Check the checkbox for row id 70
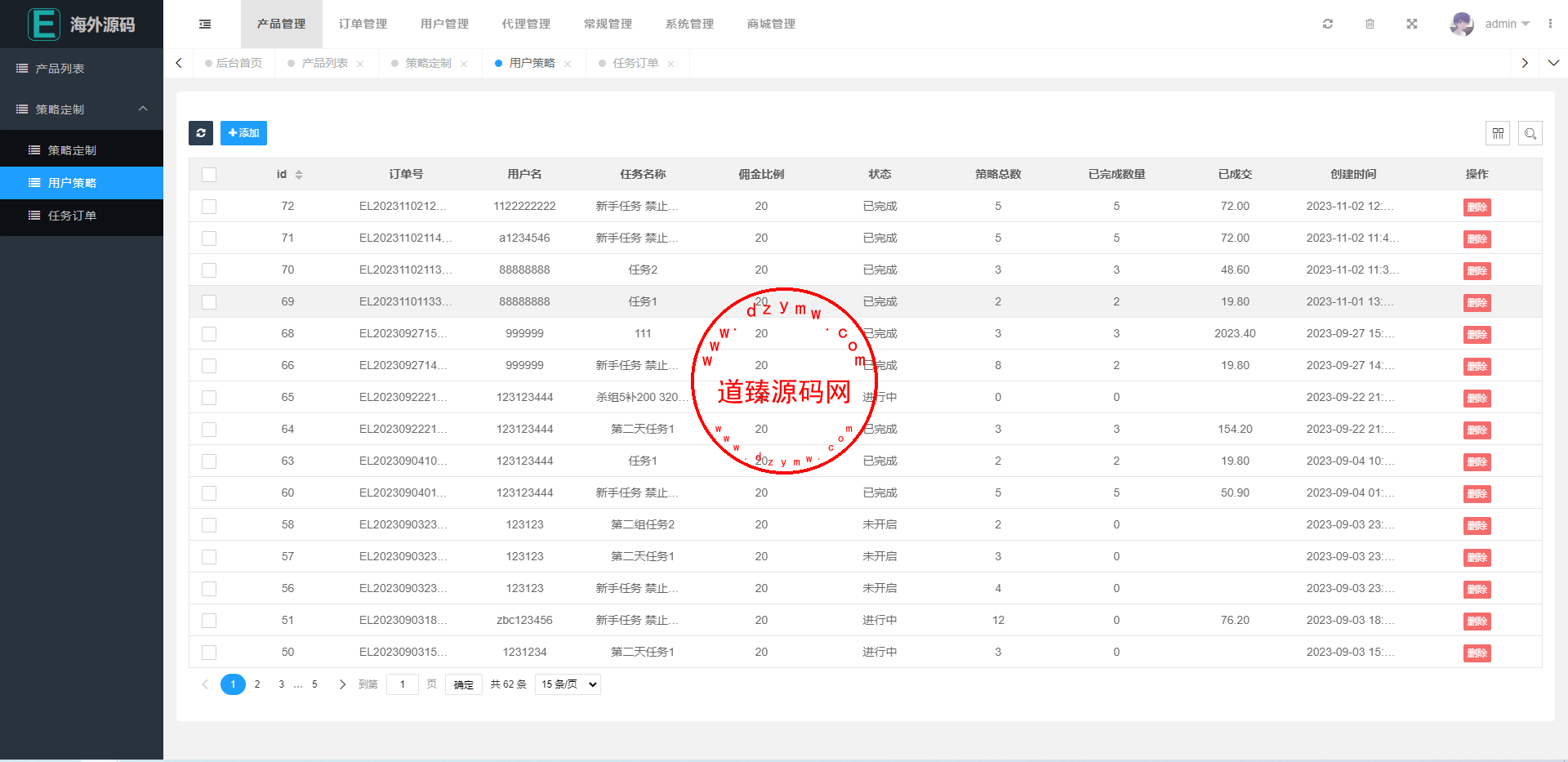Image resolution: width=1568 pixels, height=762 pixels. (209, 270)
